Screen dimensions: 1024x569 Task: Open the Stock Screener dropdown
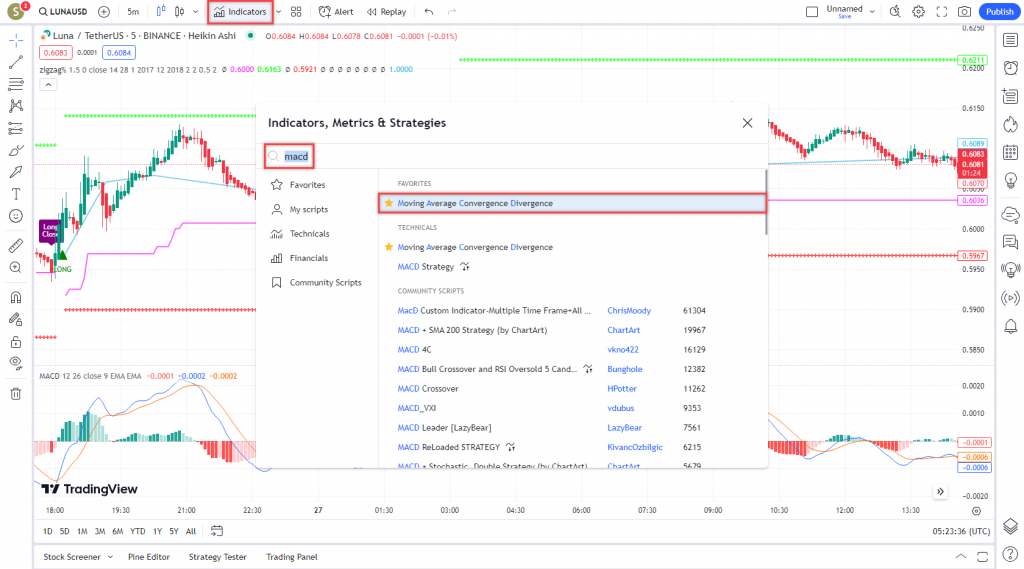(x=78, y=557)
